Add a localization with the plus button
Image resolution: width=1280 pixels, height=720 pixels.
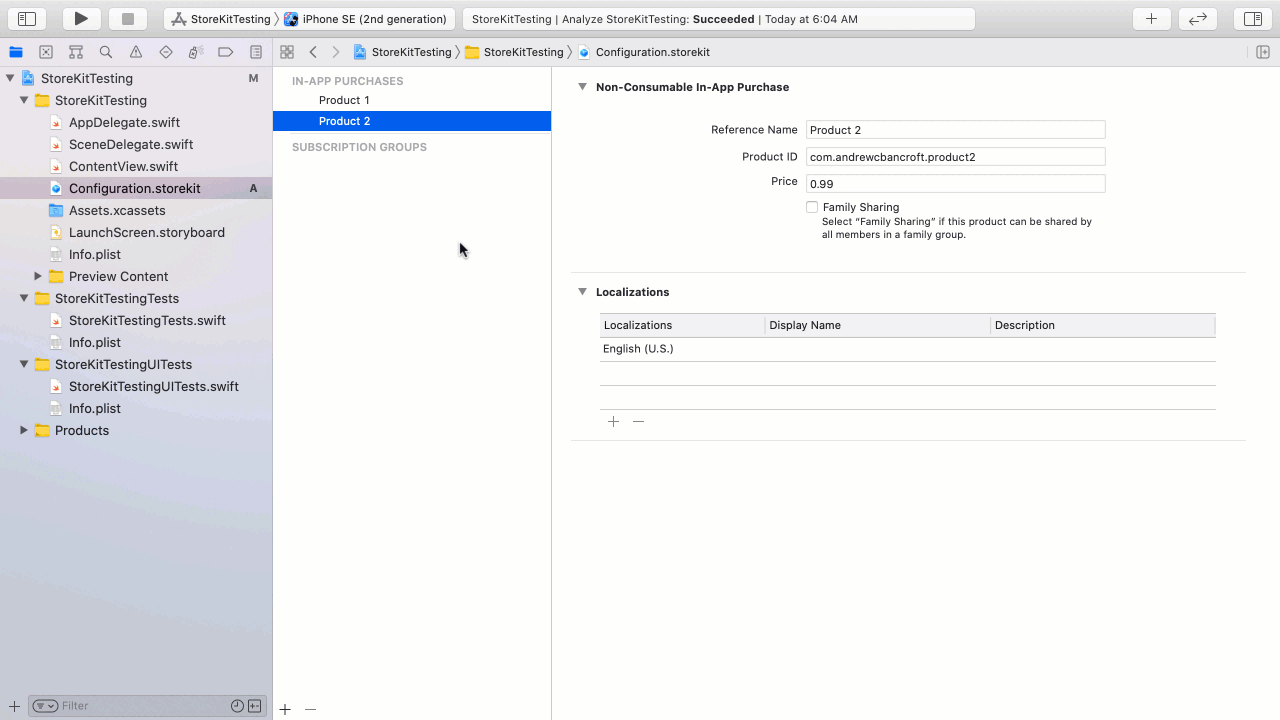pyautogui.click(x=613, y=421)
